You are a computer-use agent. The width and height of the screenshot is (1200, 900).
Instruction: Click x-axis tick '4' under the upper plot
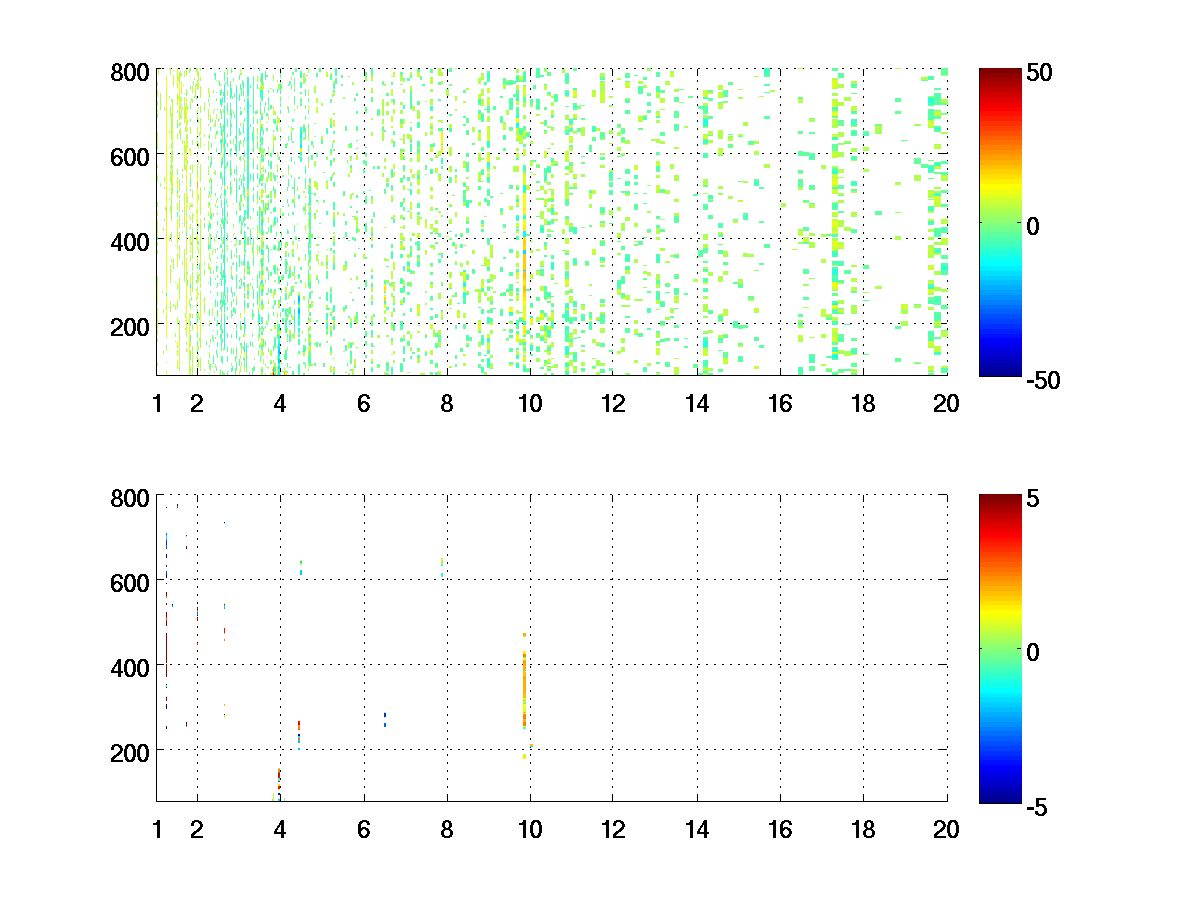point(280,404)
